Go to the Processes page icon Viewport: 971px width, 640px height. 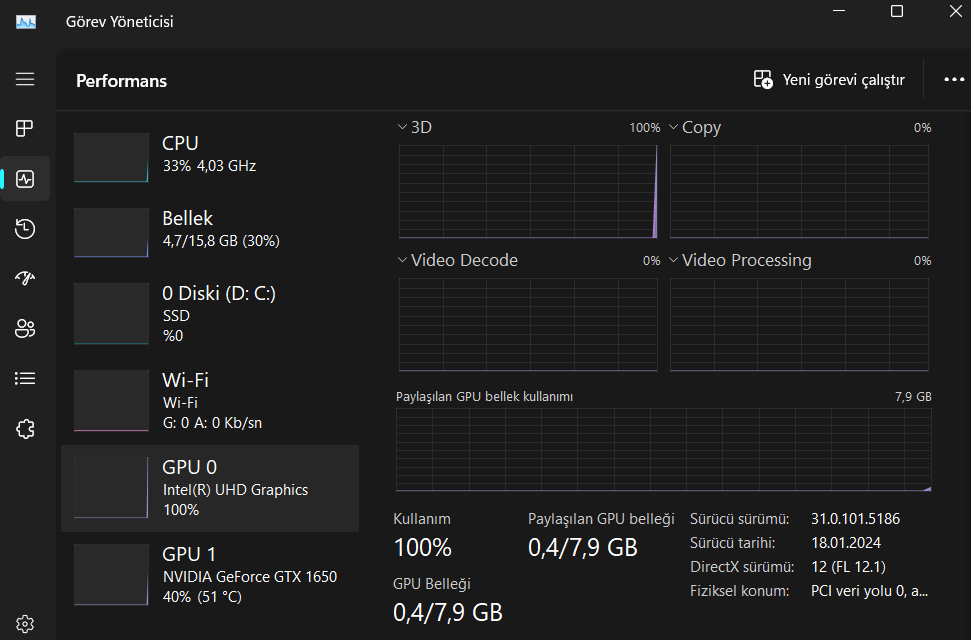click(25, 128)
